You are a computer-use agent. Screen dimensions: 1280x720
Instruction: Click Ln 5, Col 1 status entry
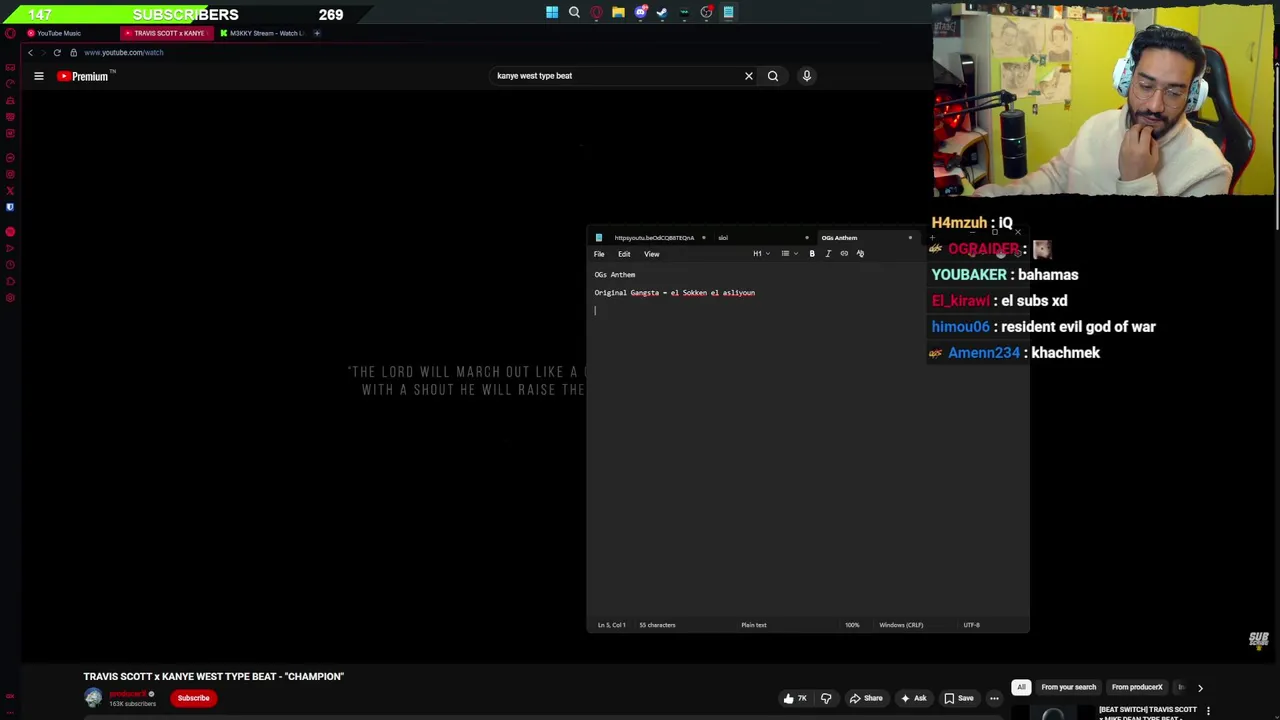[612, 625]
